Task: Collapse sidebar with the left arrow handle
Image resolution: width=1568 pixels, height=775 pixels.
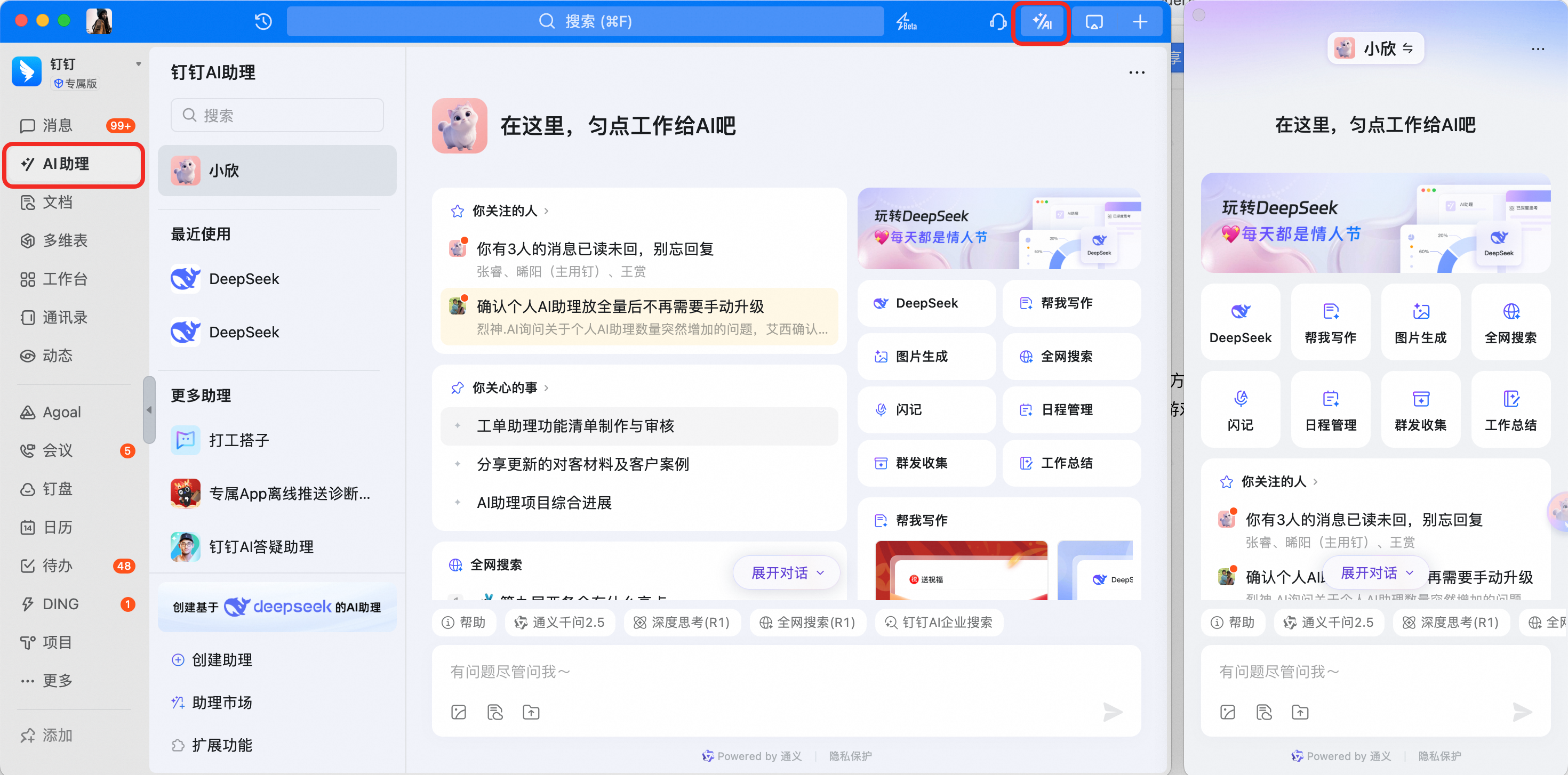Action: 148,410
